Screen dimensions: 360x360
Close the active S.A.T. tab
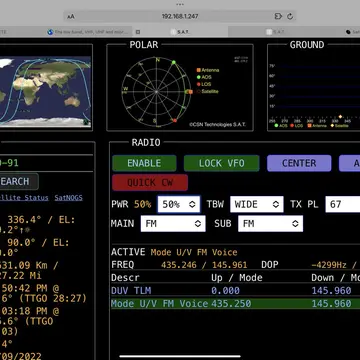(138, 32)
